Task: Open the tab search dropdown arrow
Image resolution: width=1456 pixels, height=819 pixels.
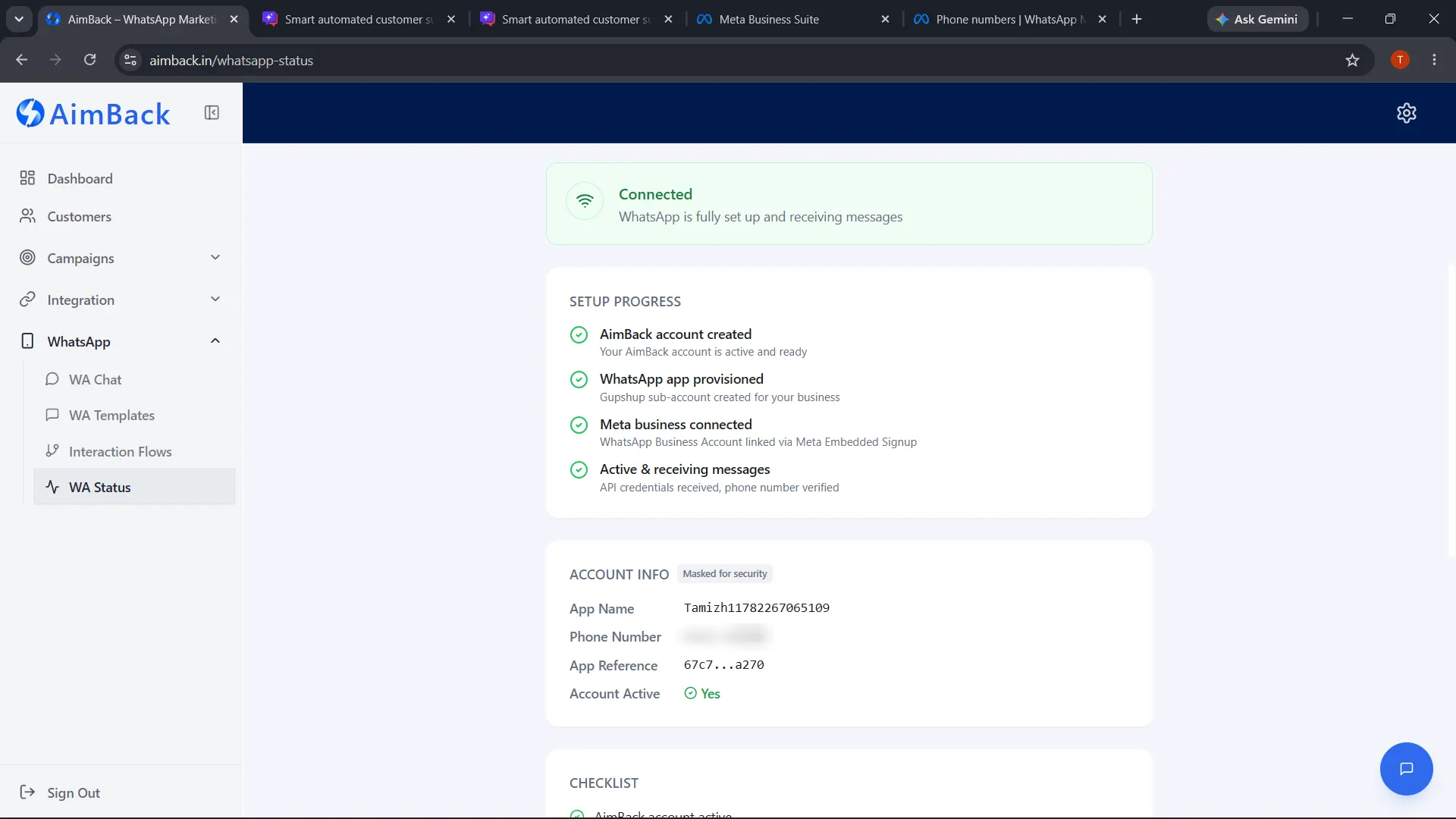Action: [19, 19]
